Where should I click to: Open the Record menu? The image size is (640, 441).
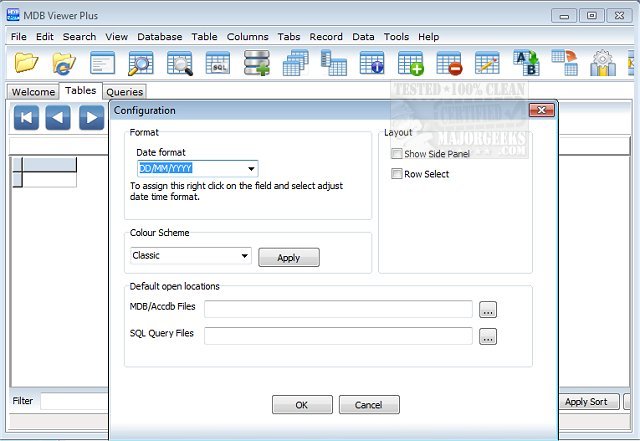click(x=326, y=37)
